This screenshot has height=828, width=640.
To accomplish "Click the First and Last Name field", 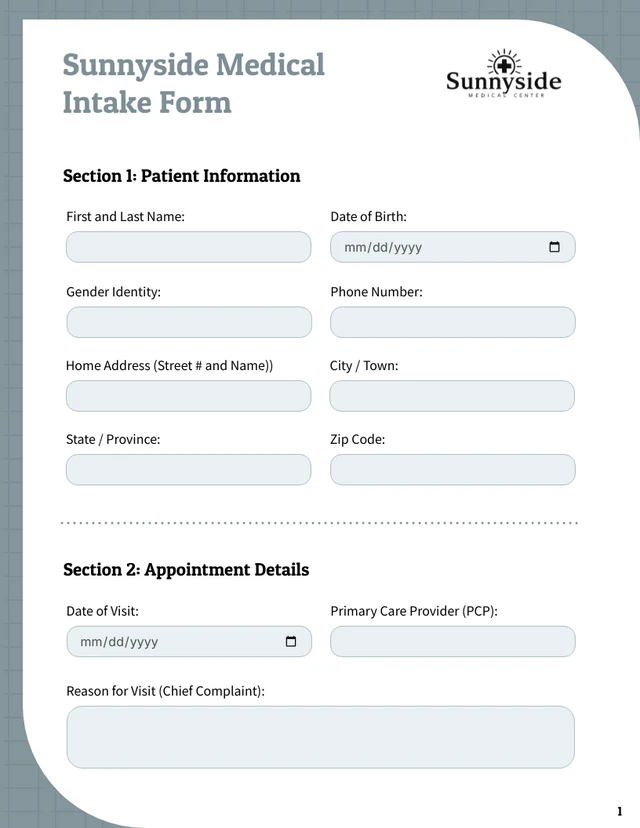I will pyautogui.click(x=188, y=247).
